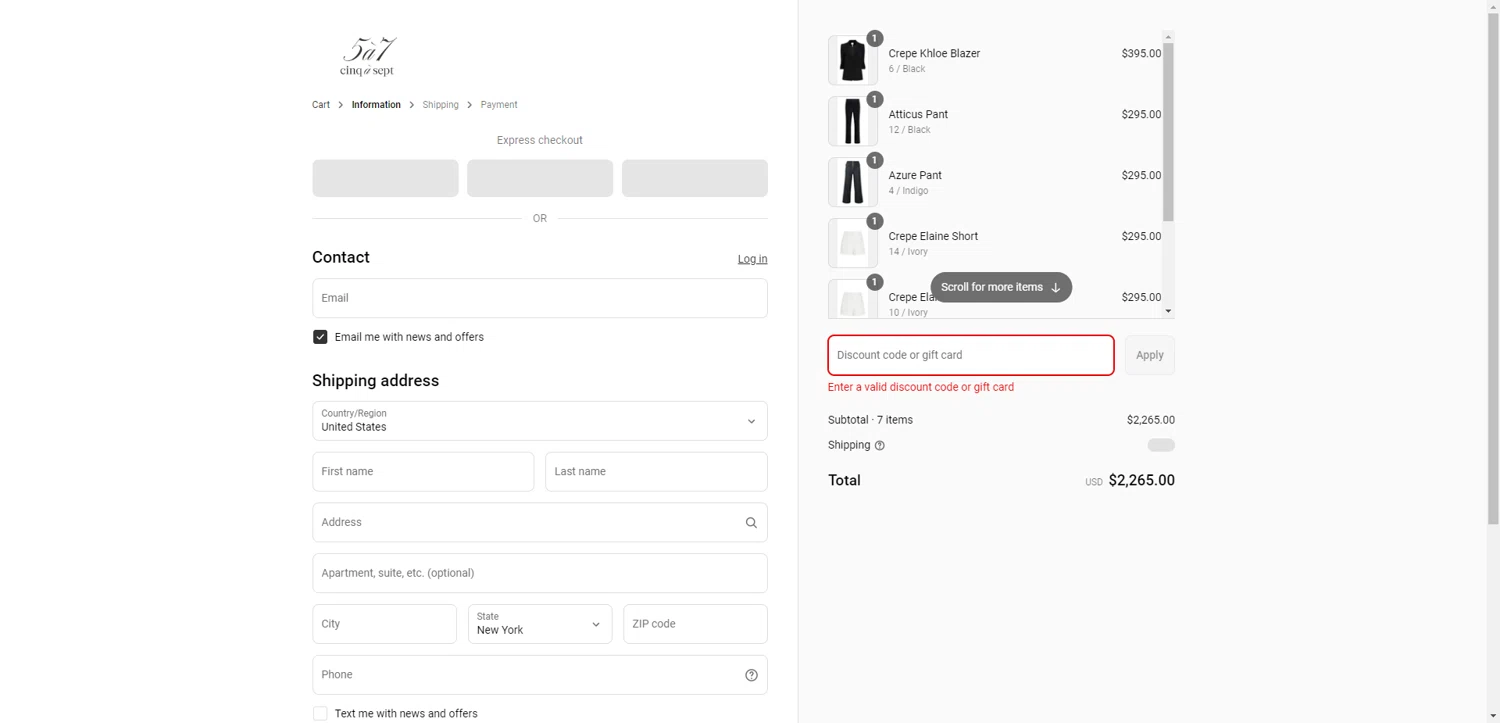Select the Information breadcrumb step
The height and width of the screenshot is (723, 1500).
pos(376,105)
